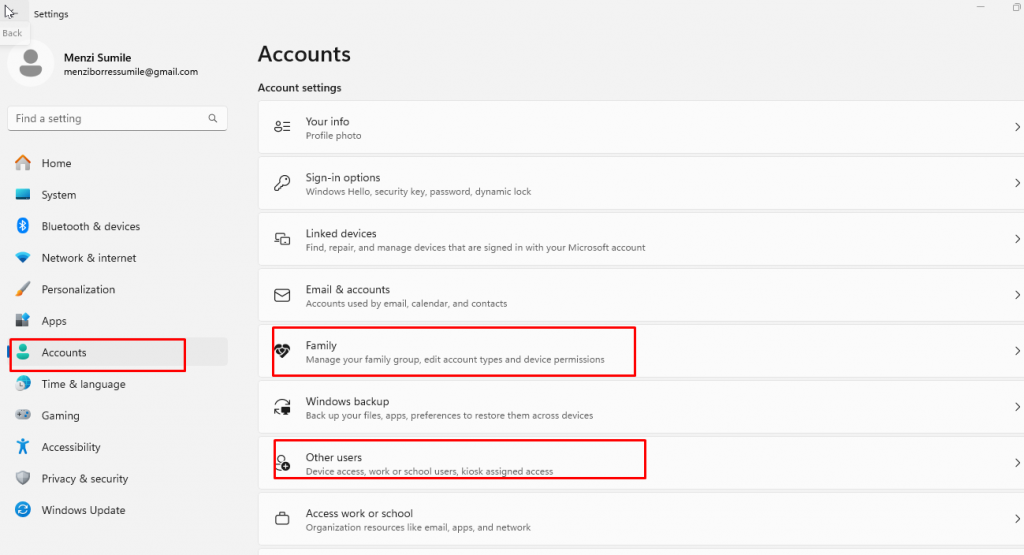Click the Accounts person icon in sidebar
The height and width of the screenshot is (555, 1024).
pyautogui.click(x=23, y=352)
